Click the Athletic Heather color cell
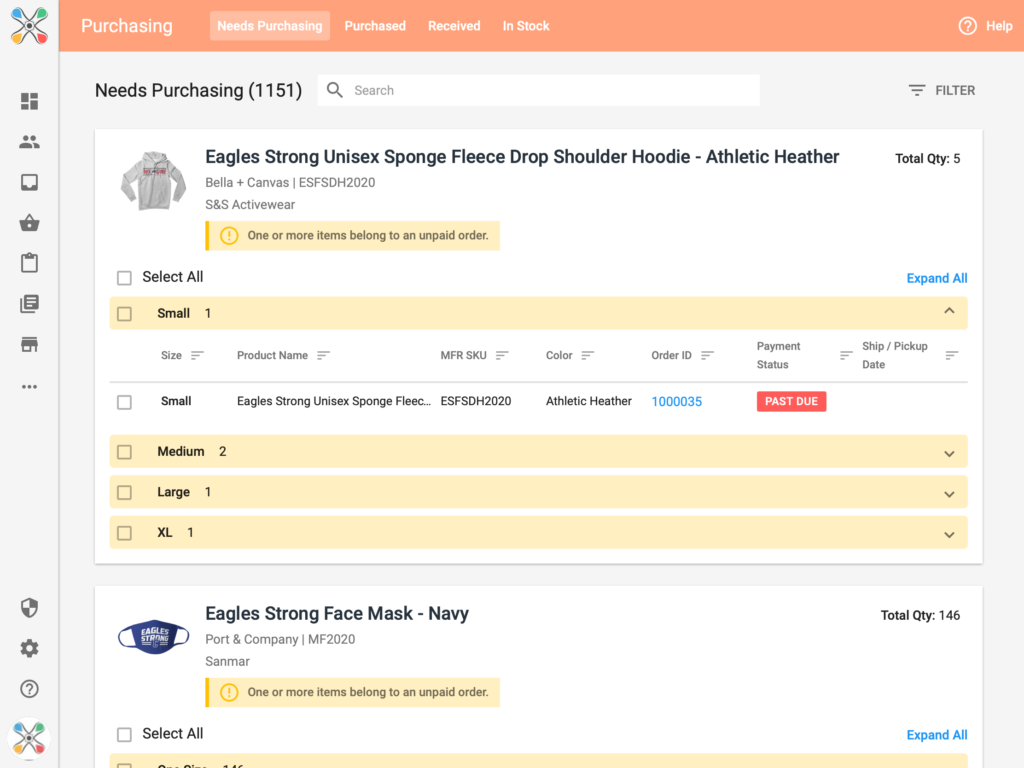The width and height of the screenshot is (1024, 768). coord(588,401)
